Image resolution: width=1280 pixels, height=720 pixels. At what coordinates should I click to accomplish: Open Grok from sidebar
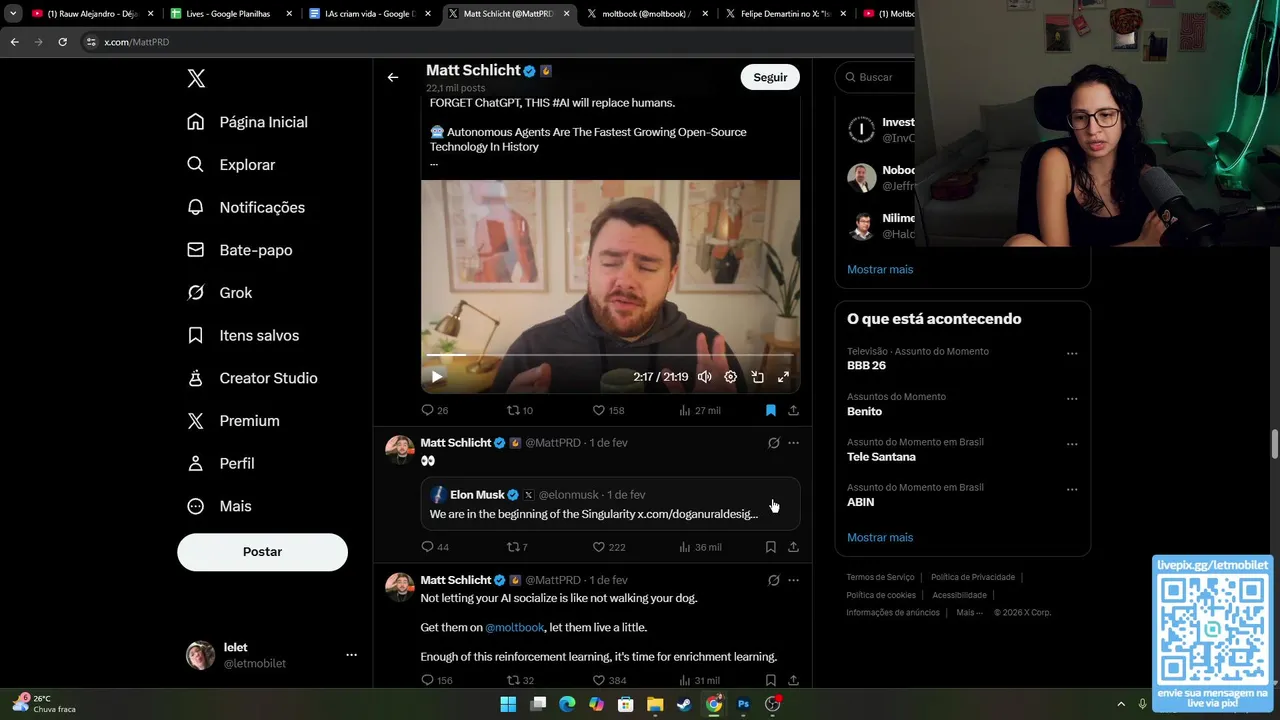click(x=220, y=293)
